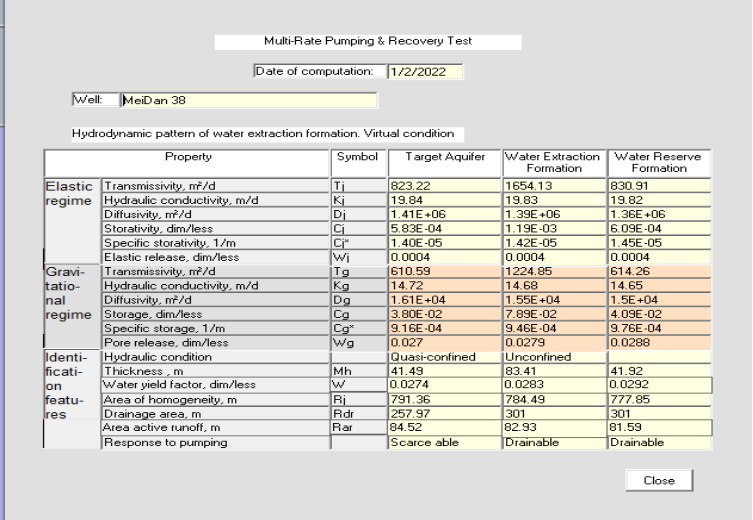Select pore release value 0.0288
This screenshot has height=520, width=753.
click(x=659, y=342)
